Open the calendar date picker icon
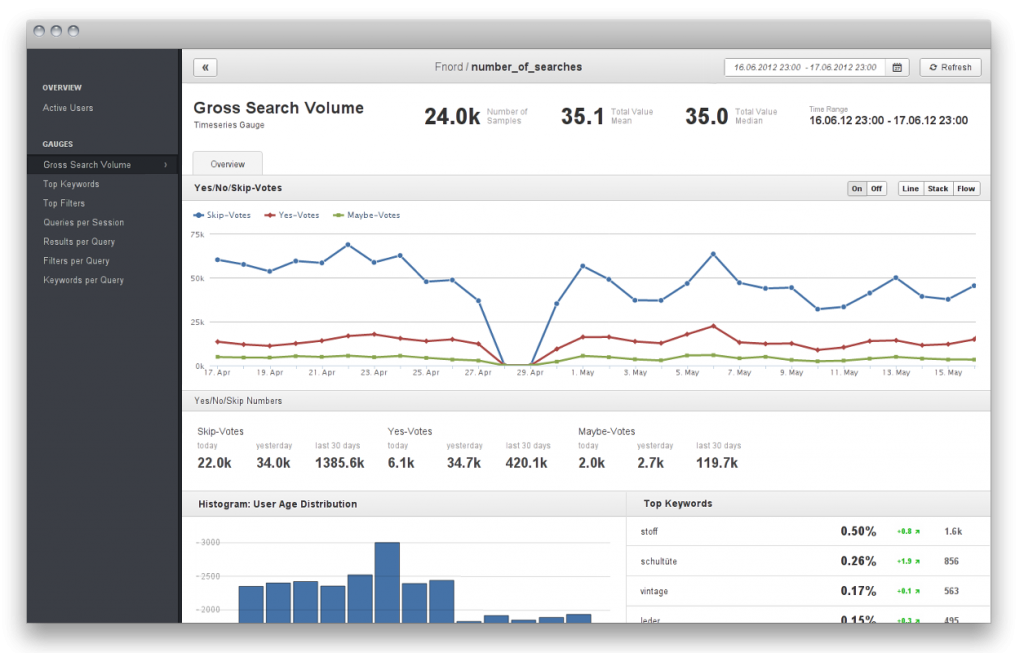The height and width of the screenshot is (653, 1024). tap(897, 67)
